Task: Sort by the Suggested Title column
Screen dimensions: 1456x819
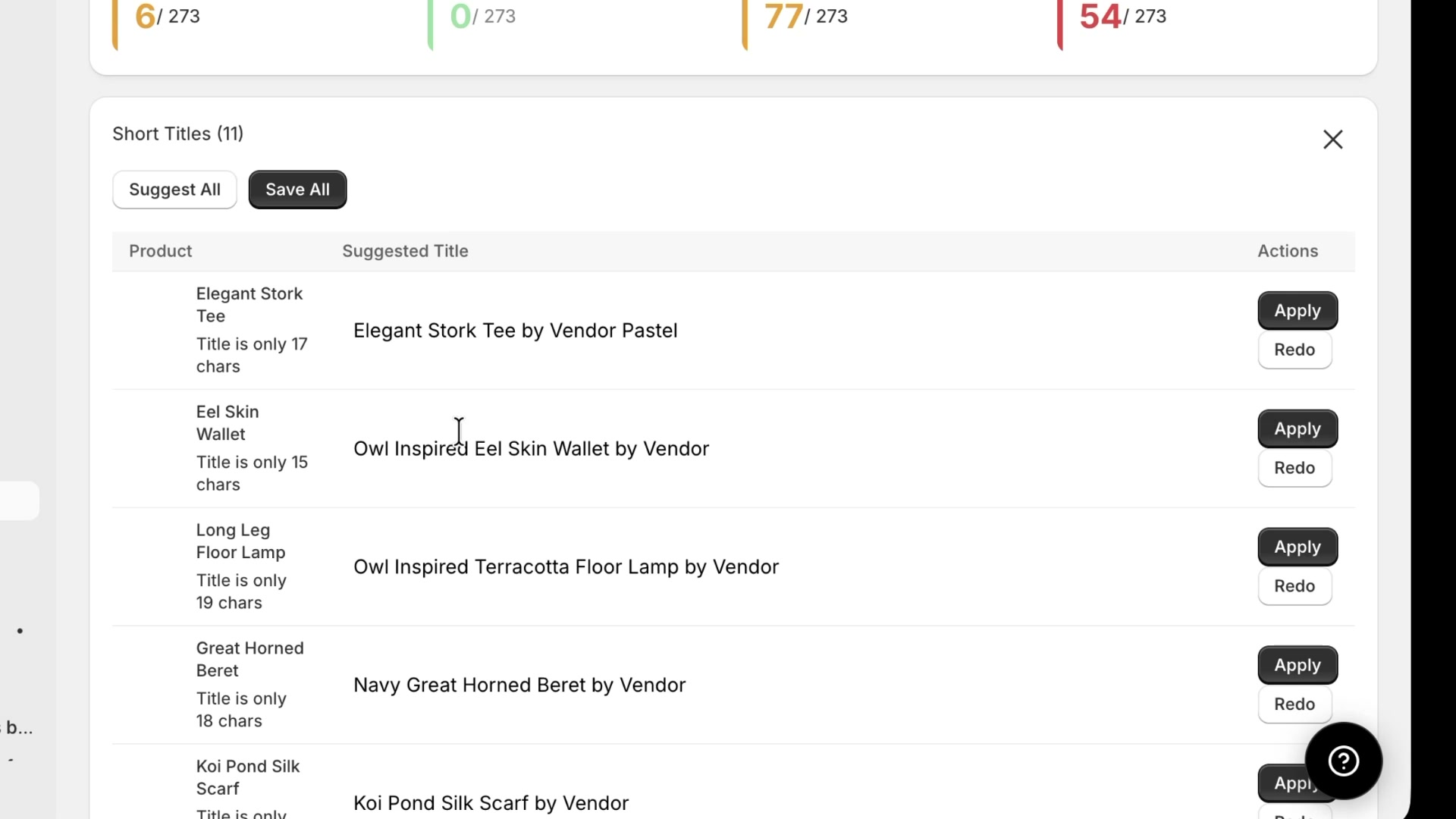Action: click(x=406, y=251)
